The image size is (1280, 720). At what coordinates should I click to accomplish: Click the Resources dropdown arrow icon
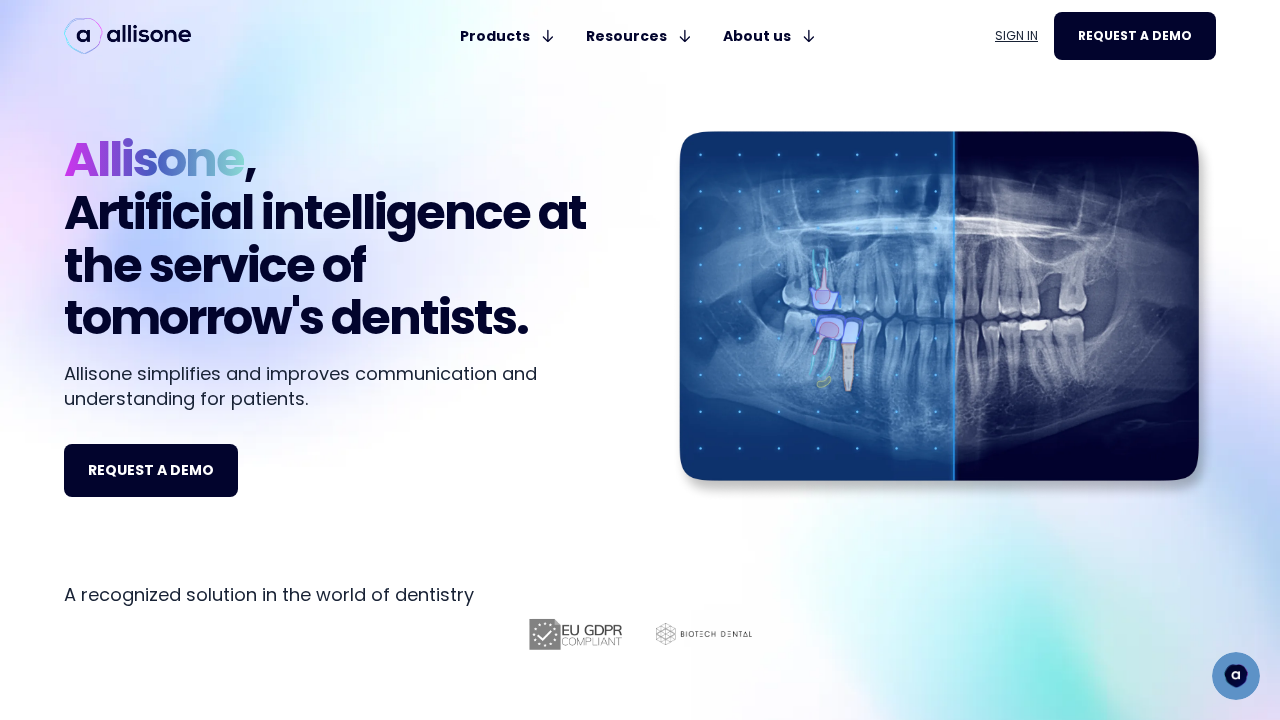point(684,36)
